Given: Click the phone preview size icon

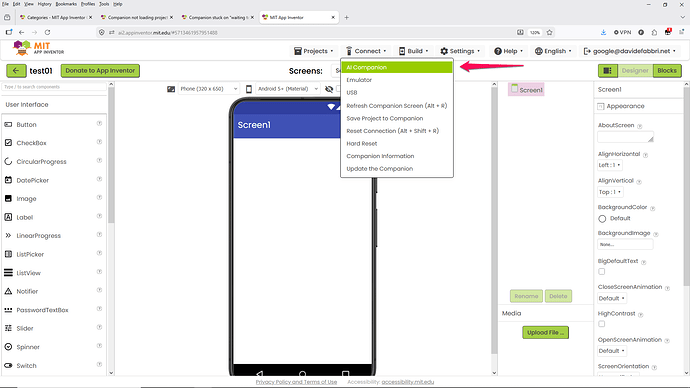Looking at the screenshot, I should pos(171,89).
